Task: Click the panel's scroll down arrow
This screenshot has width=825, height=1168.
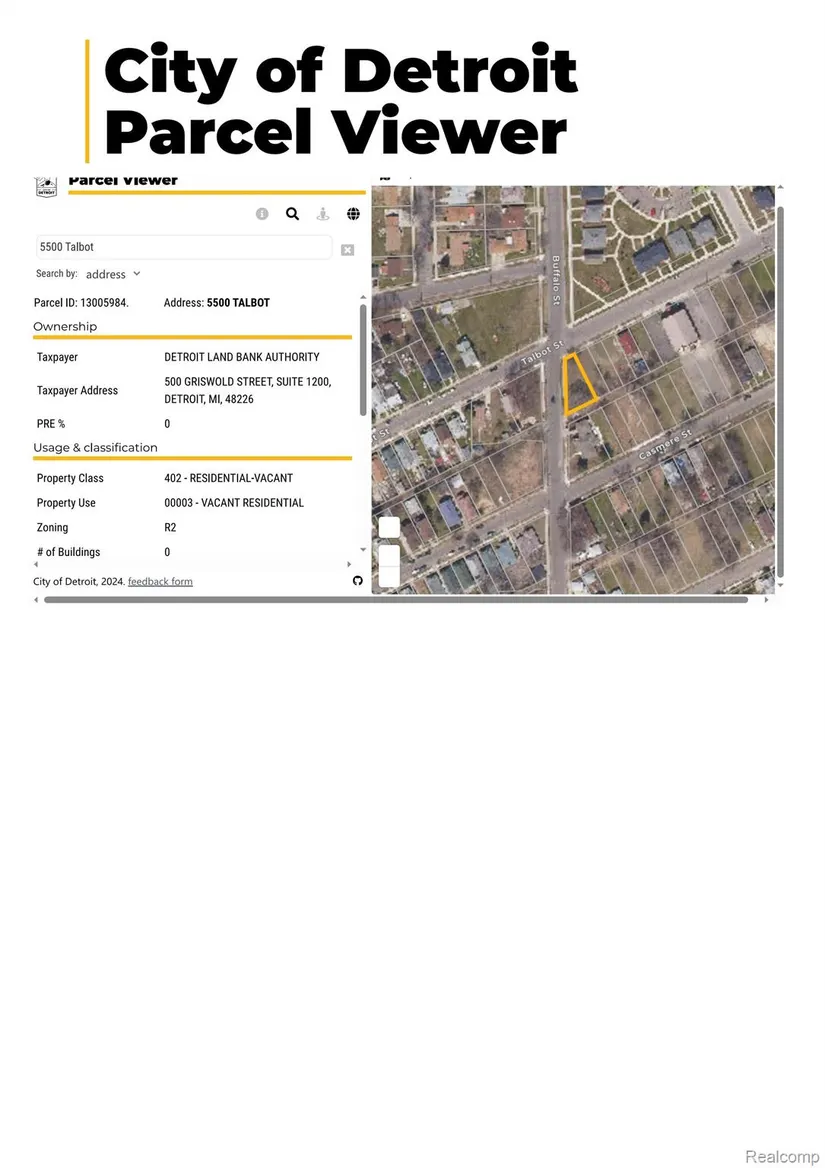Action: coord(363,565)
